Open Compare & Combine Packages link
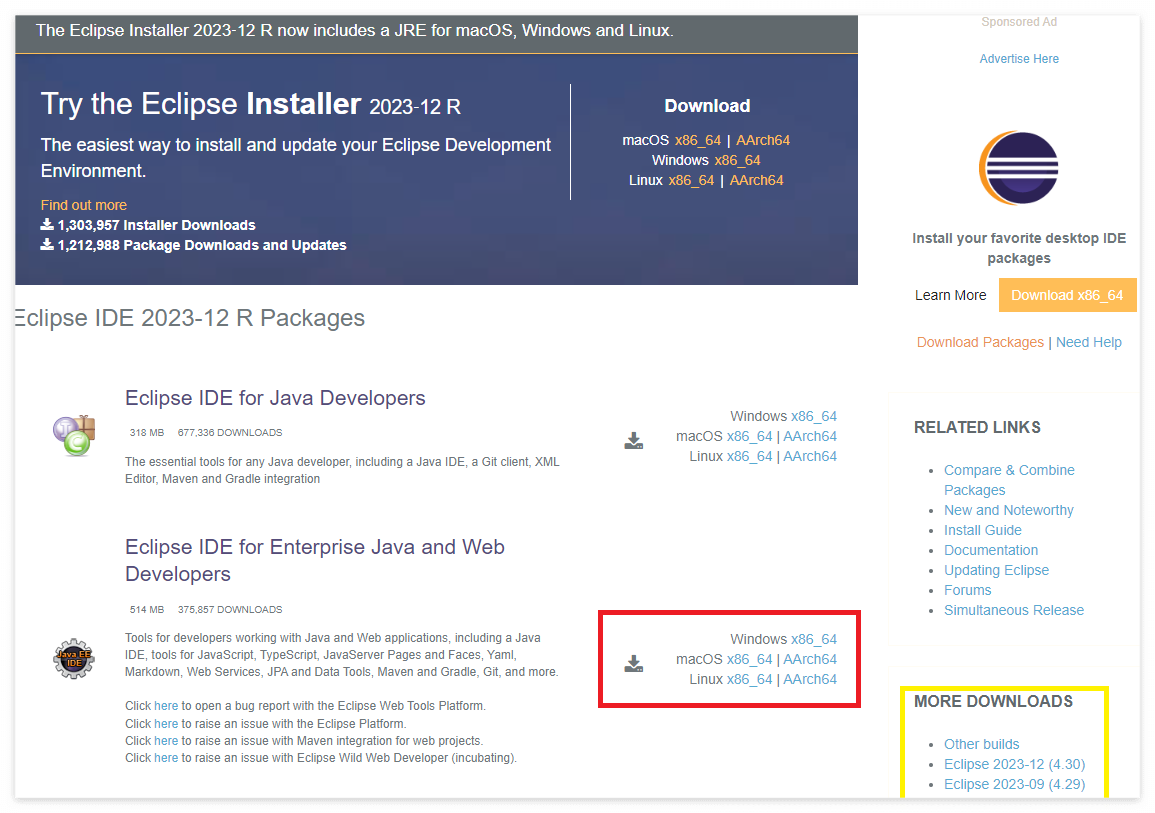1155x813 pixels. (1009, 480)
